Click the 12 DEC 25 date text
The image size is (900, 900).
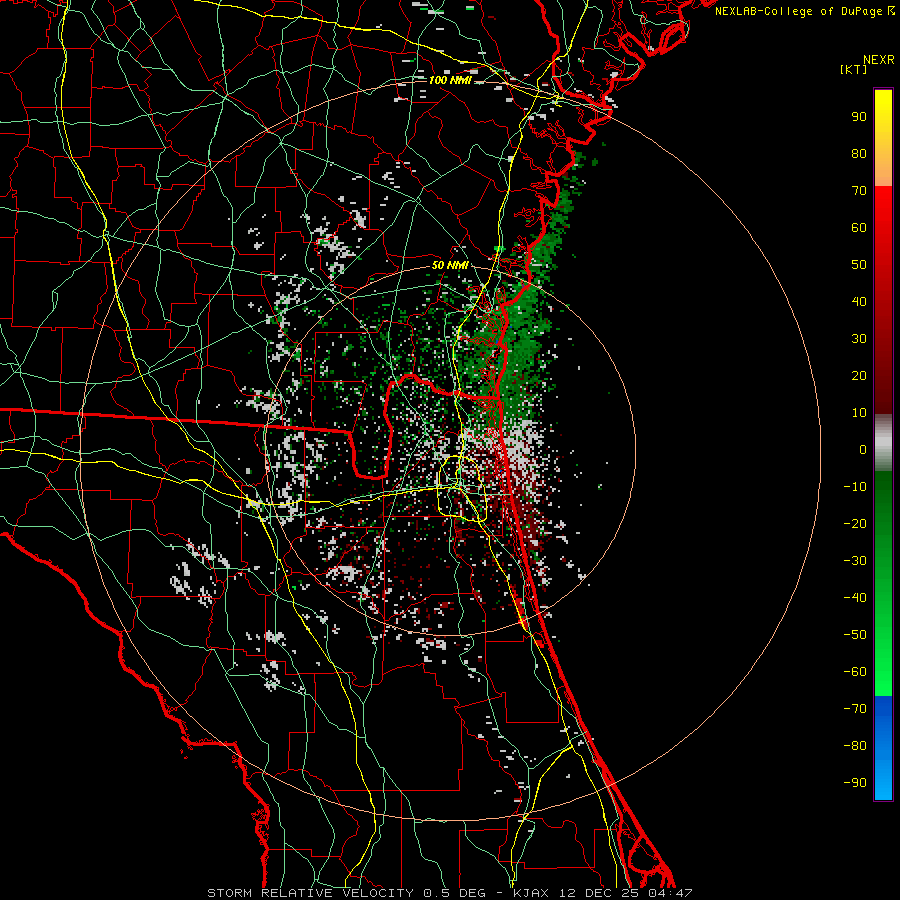[598, 893]
